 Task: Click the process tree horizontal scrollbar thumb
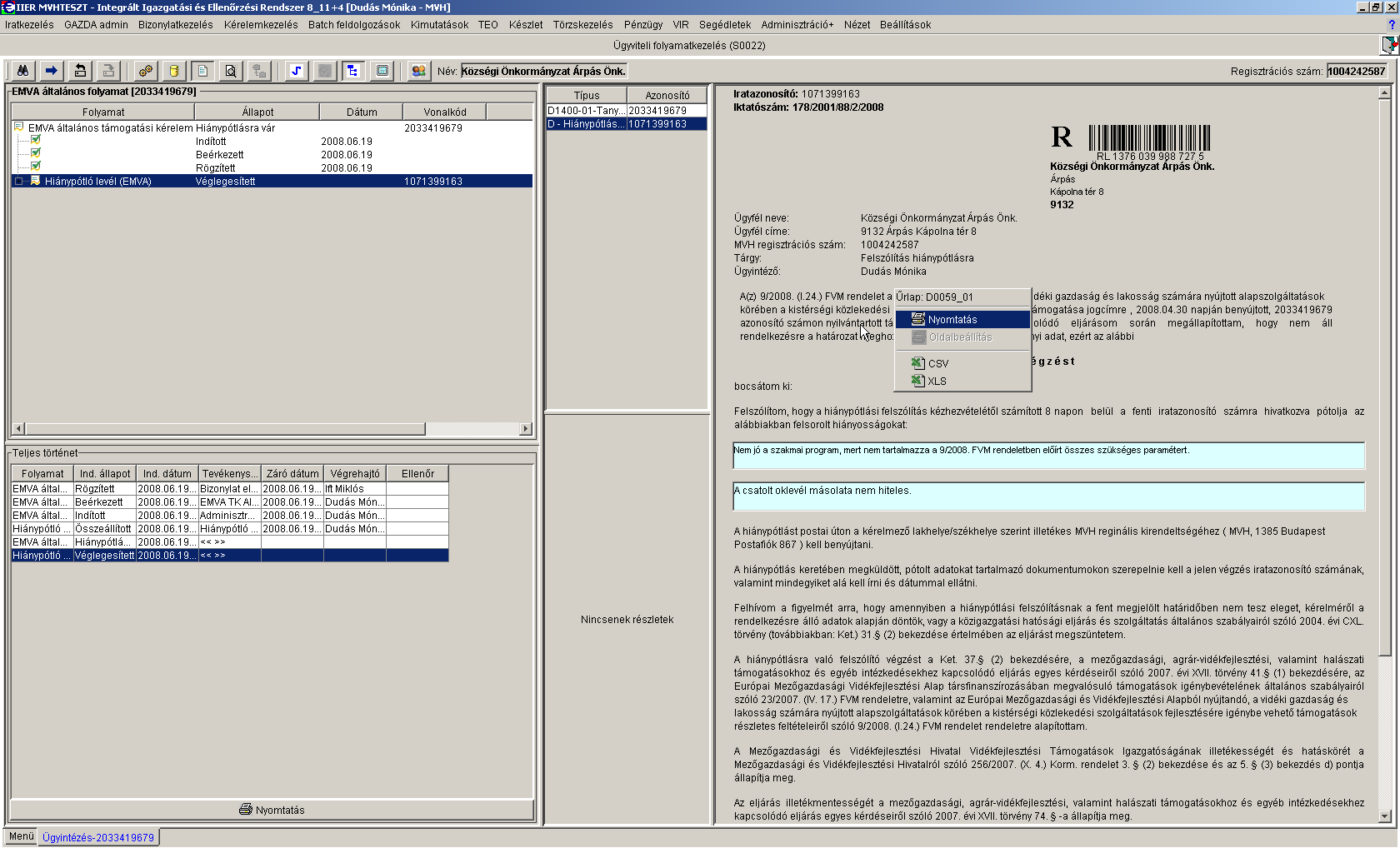click(x=225, y=429)
